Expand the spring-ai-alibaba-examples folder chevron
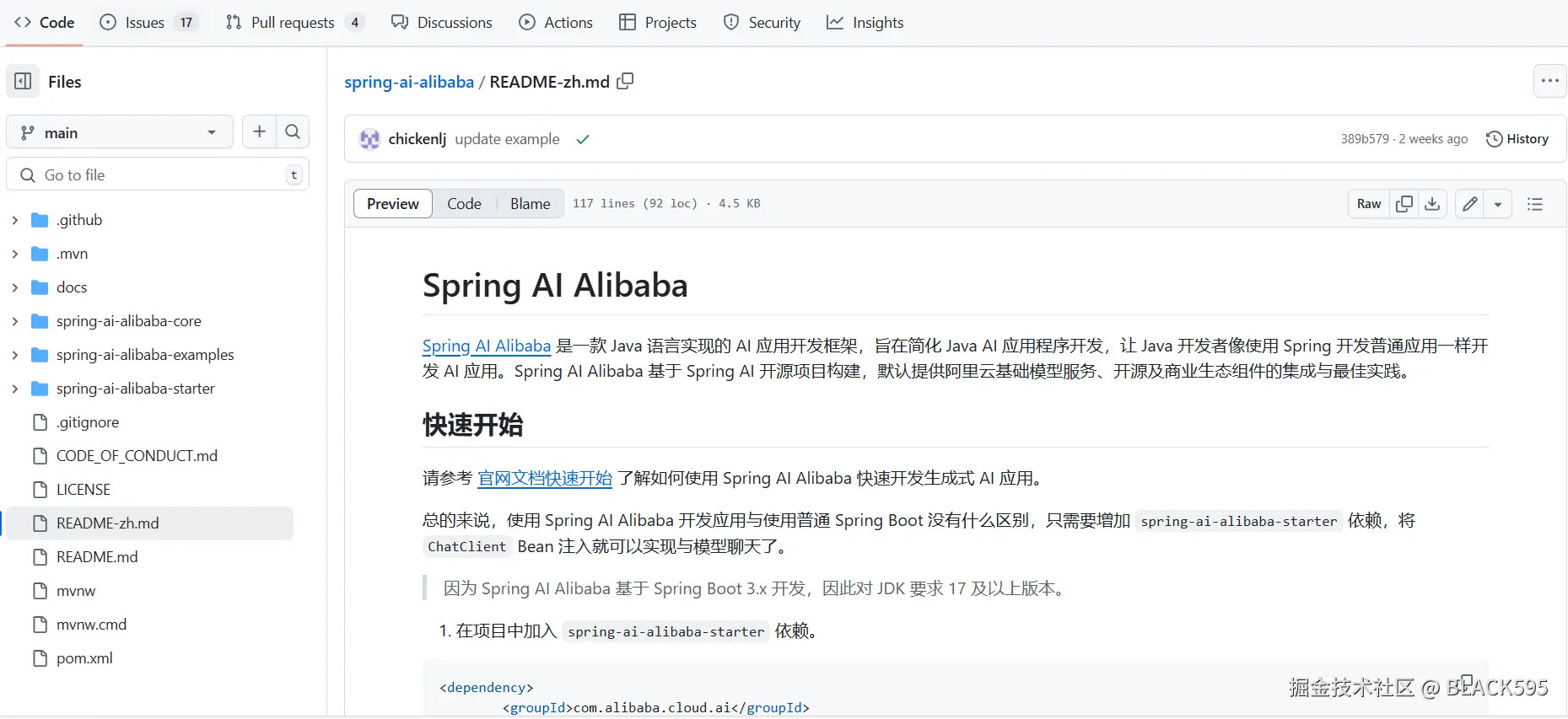1568x719 pixels. point(14,355)
